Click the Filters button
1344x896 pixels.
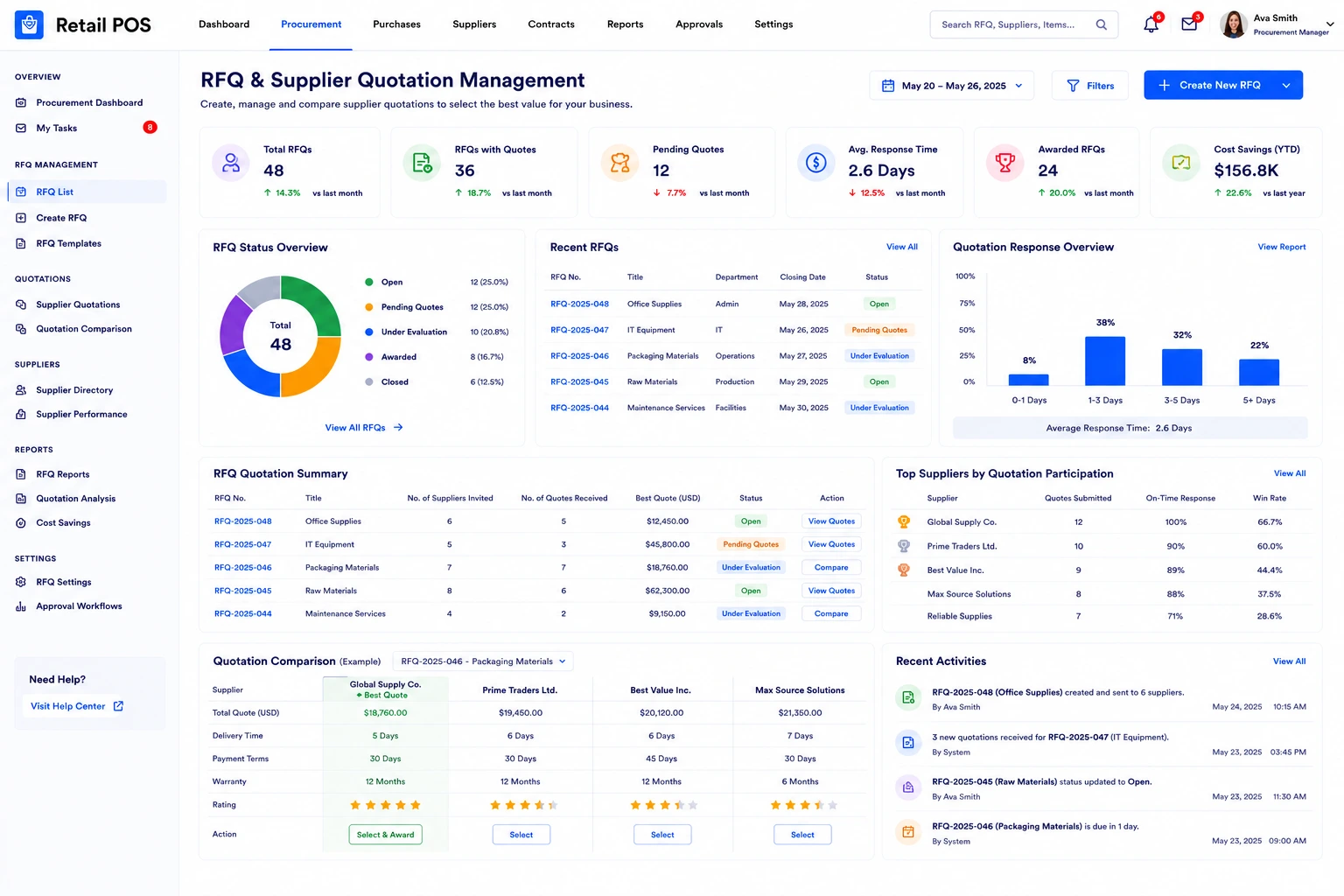point(1089,86)
